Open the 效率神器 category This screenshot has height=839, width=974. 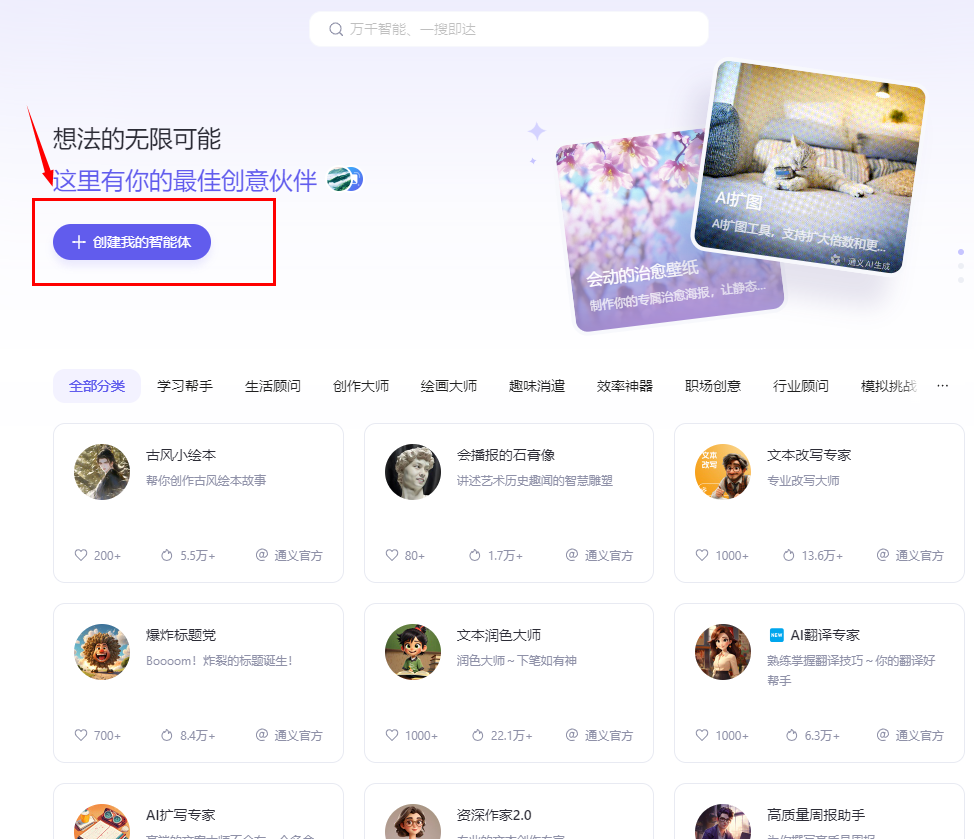(624, 385)
